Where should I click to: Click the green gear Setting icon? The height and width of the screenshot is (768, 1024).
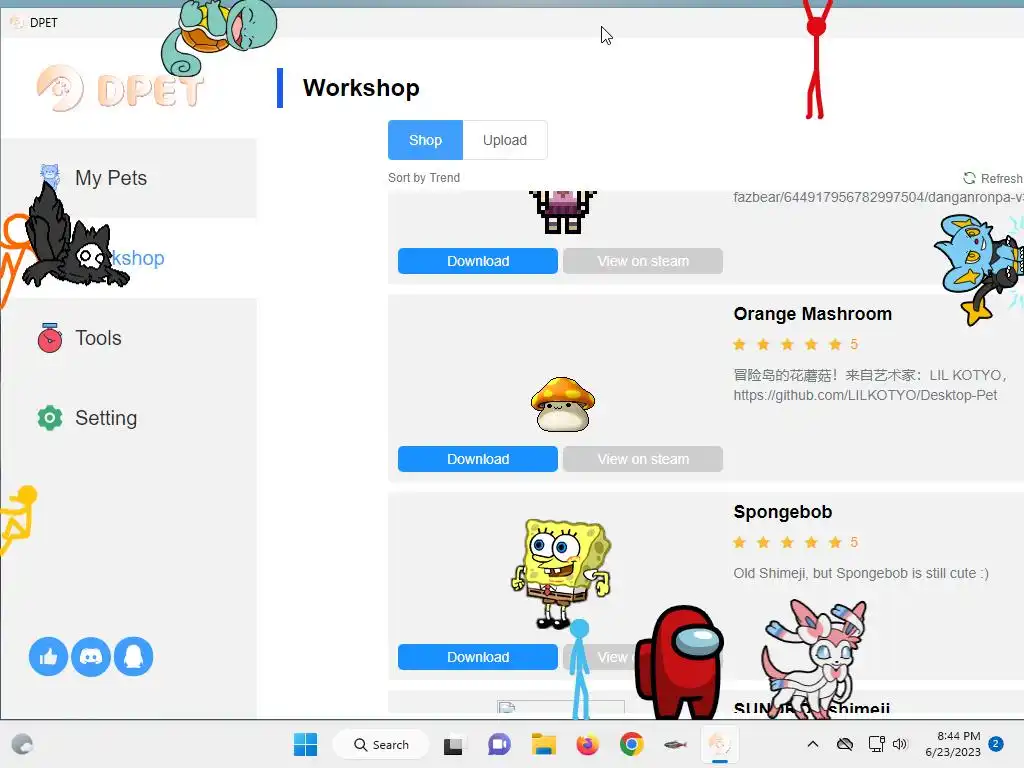tap(50, 418)
